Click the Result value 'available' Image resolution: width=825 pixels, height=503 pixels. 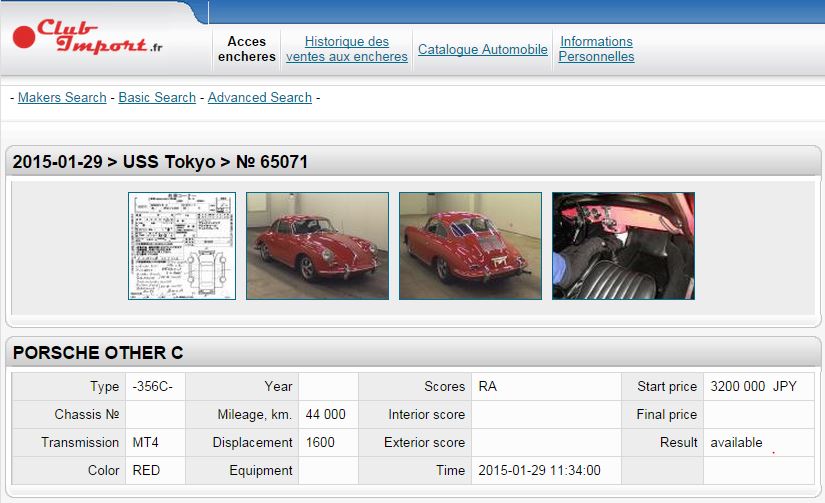736,442
